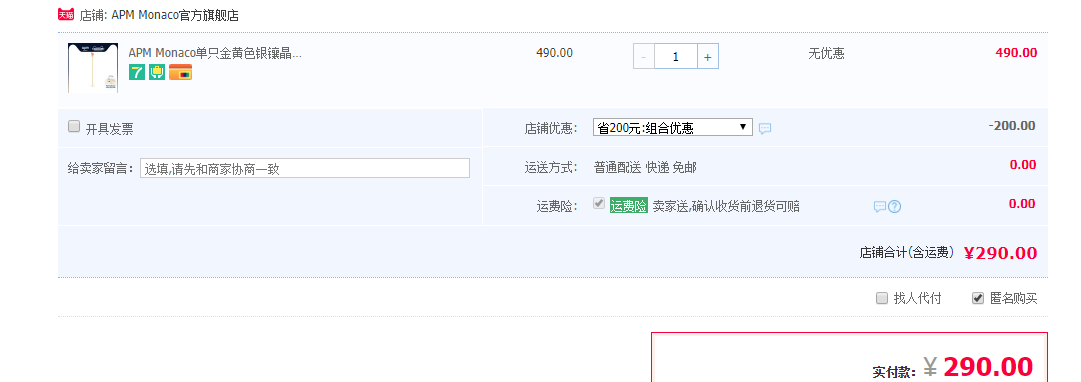Open the APM Monaco官方旗舰店 store link
This screenshot has height=382, width=1081.
(175, 15)
